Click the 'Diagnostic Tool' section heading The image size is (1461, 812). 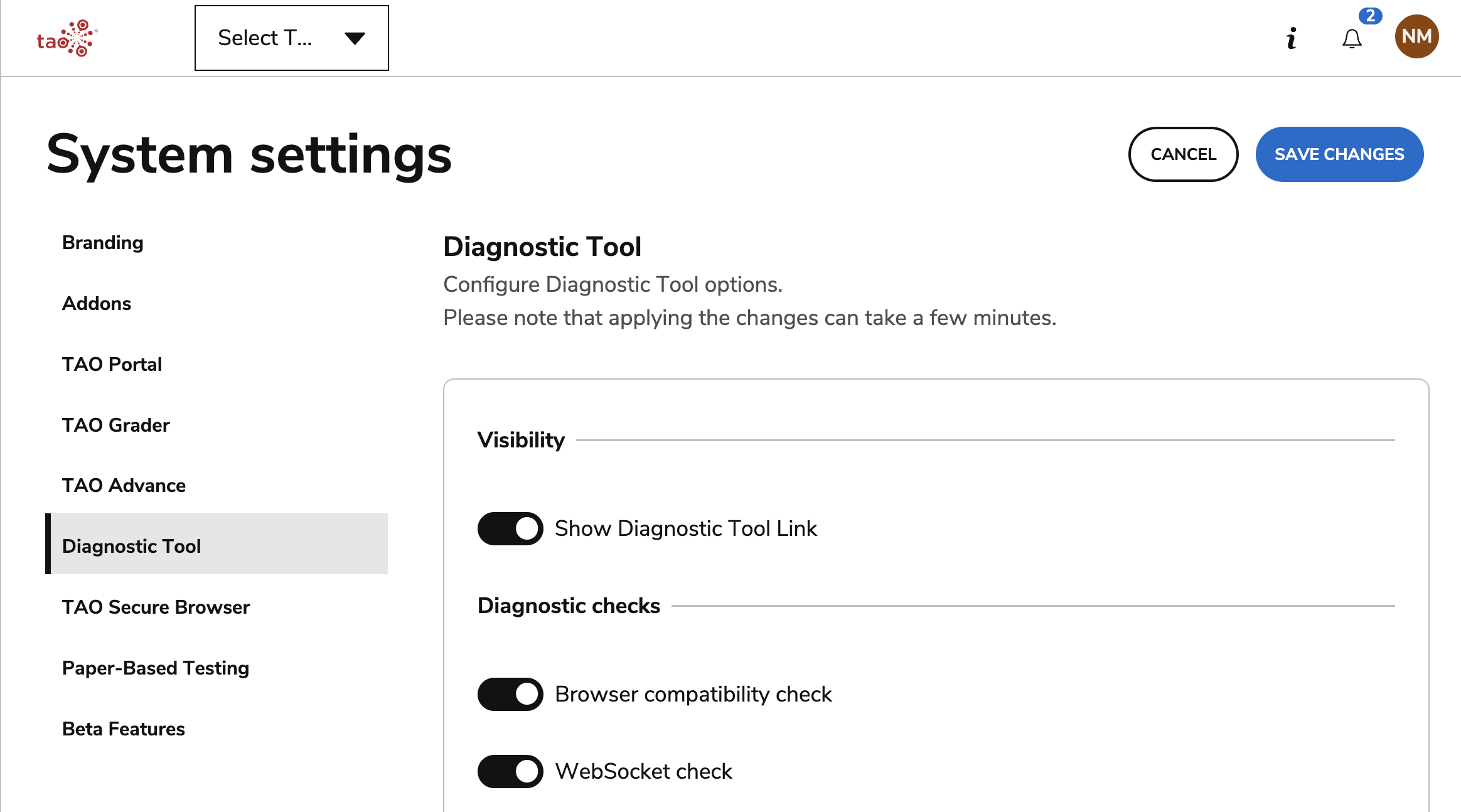pyautogui.click(x=542, y=247)
